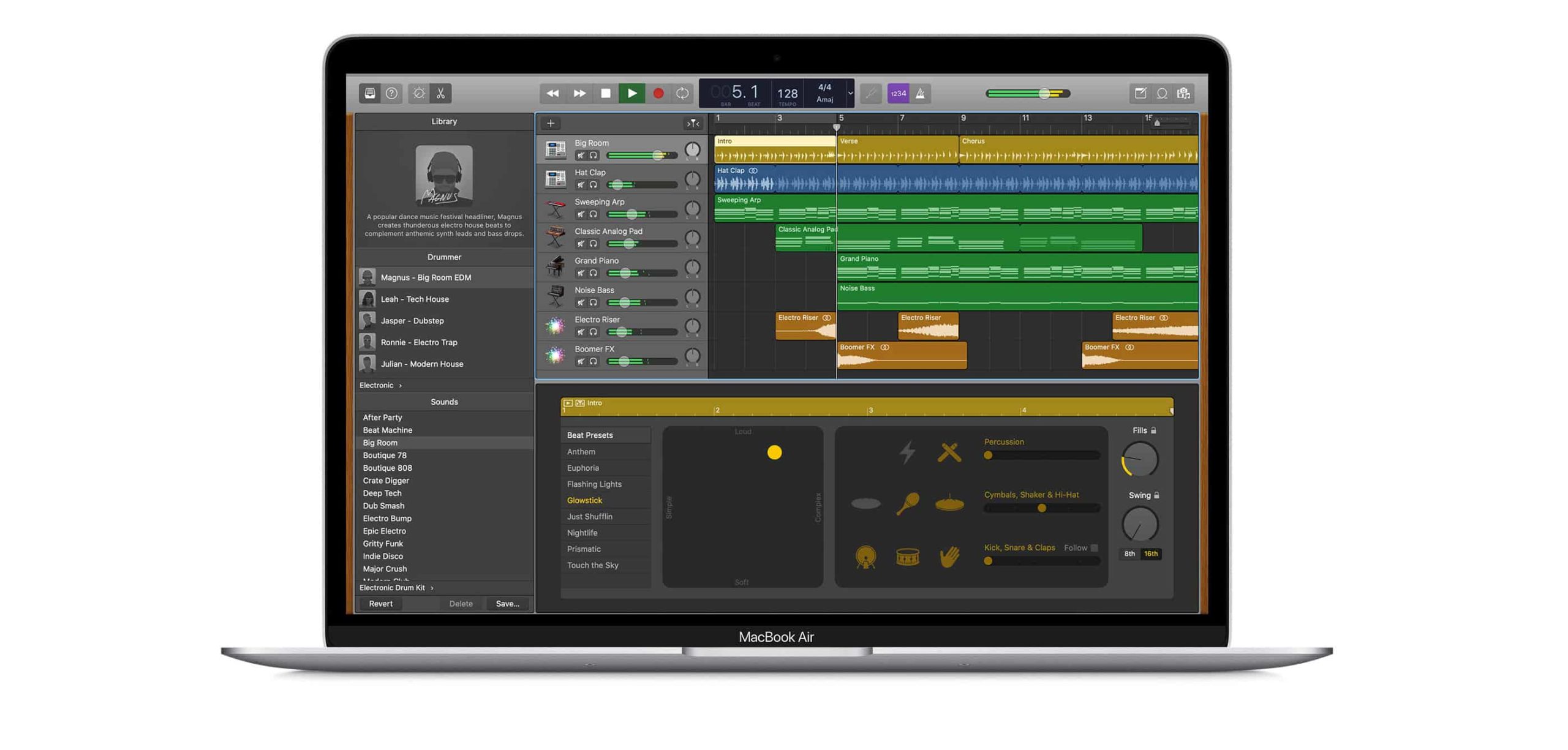
Task: Toggle the kick drum instrument
Action: click(x=865, y=557)
